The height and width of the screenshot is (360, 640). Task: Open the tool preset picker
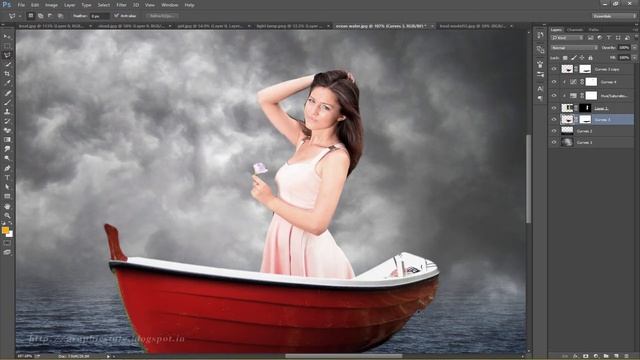pos(14,16)
